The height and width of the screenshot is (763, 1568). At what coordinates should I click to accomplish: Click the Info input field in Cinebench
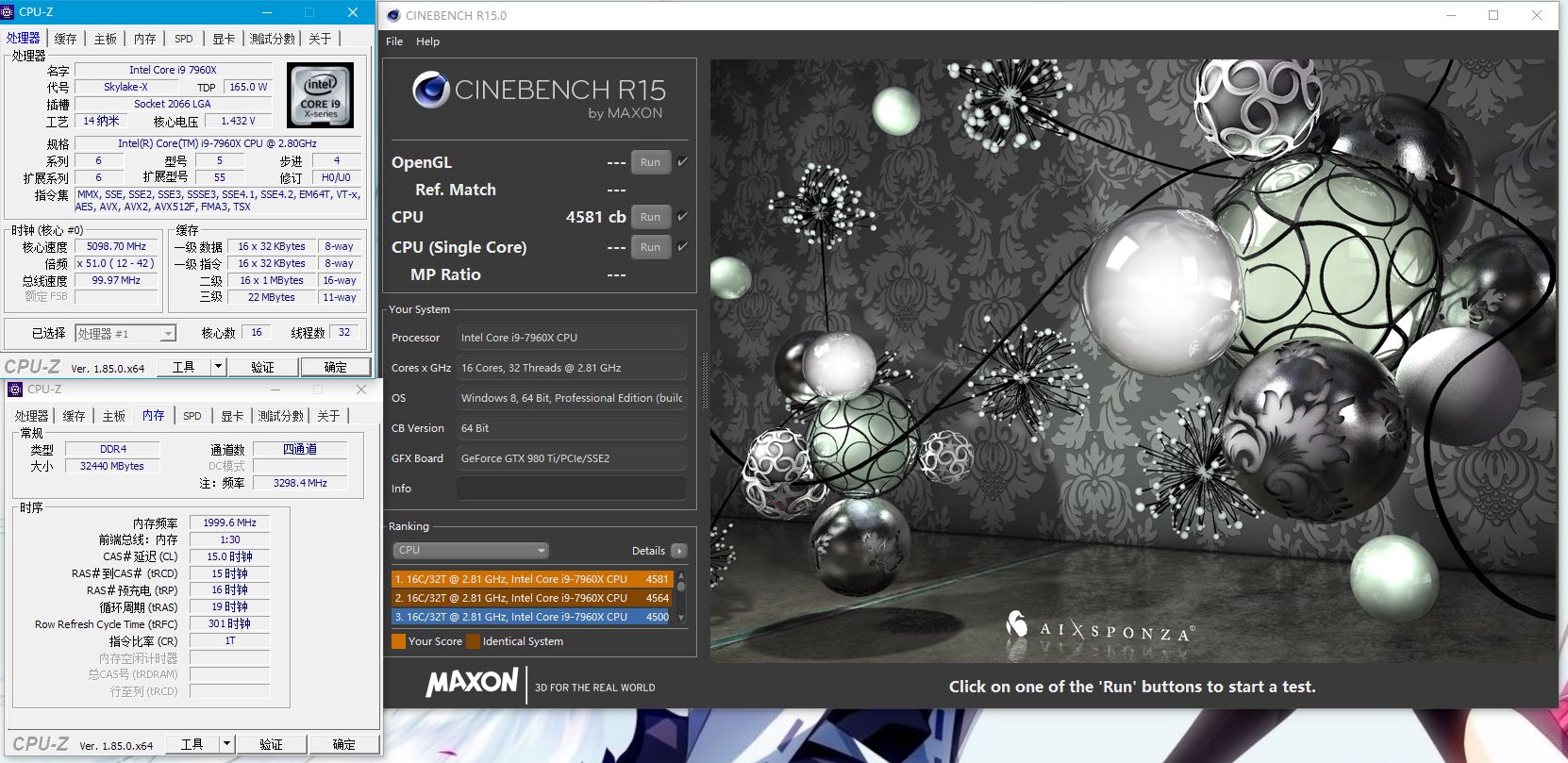(x=571, y=489)
